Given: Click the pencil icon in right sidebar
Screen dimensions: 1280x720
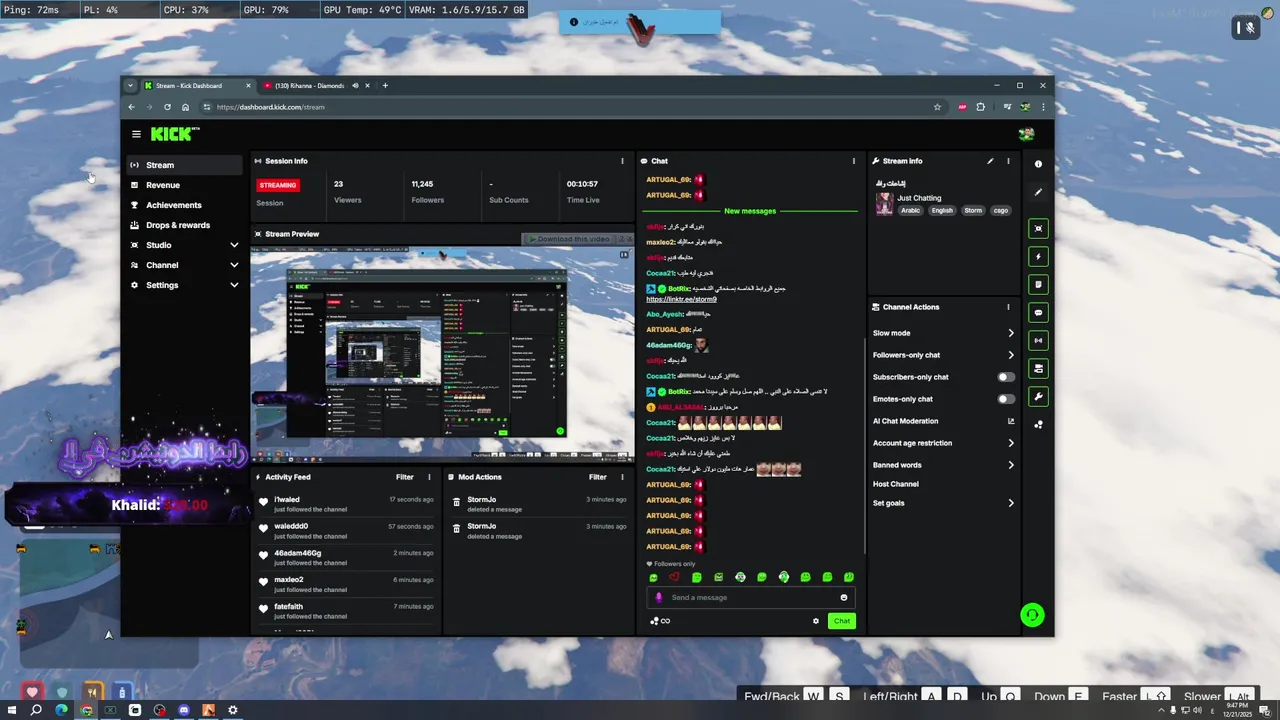Looking at the screenshot, I should pyautogui.click(x=1038, y=192).
